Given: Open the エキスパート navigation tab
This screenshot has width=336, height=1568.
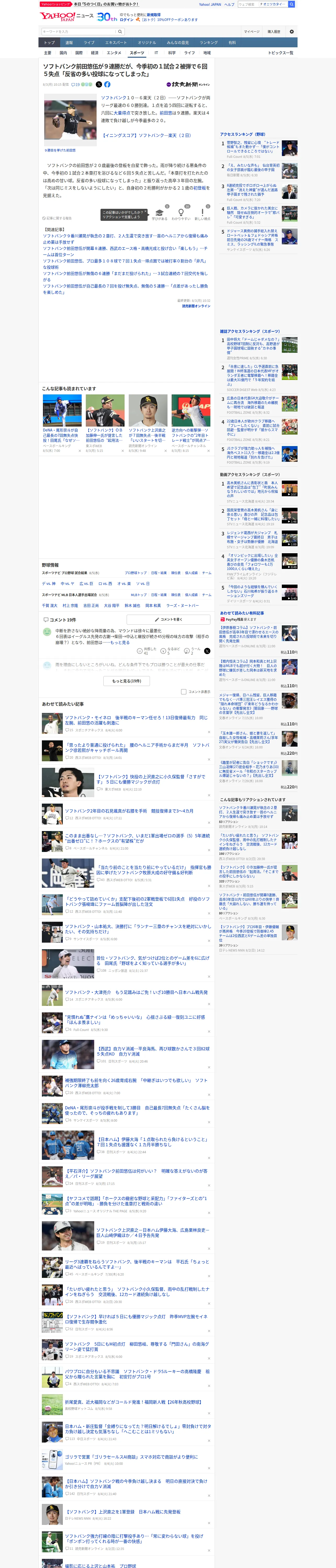Looking at the screenshot, I should tap(116, 43).
